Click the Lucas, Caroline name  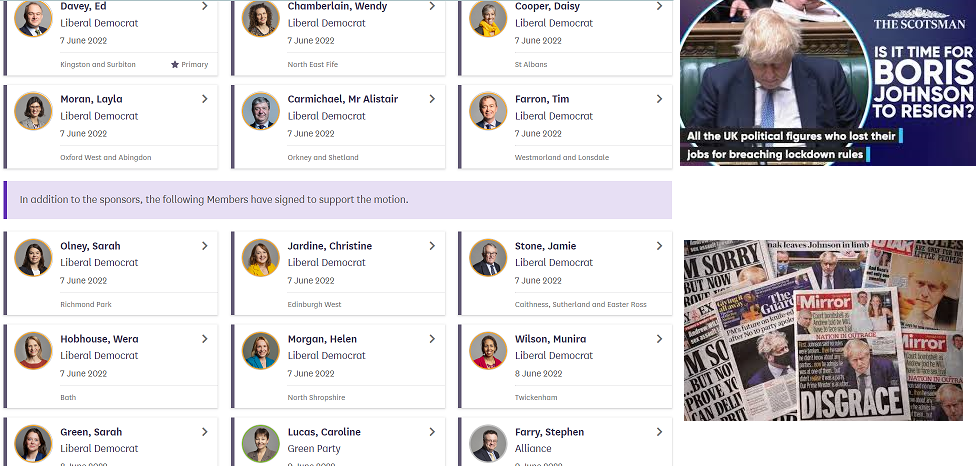324,432
